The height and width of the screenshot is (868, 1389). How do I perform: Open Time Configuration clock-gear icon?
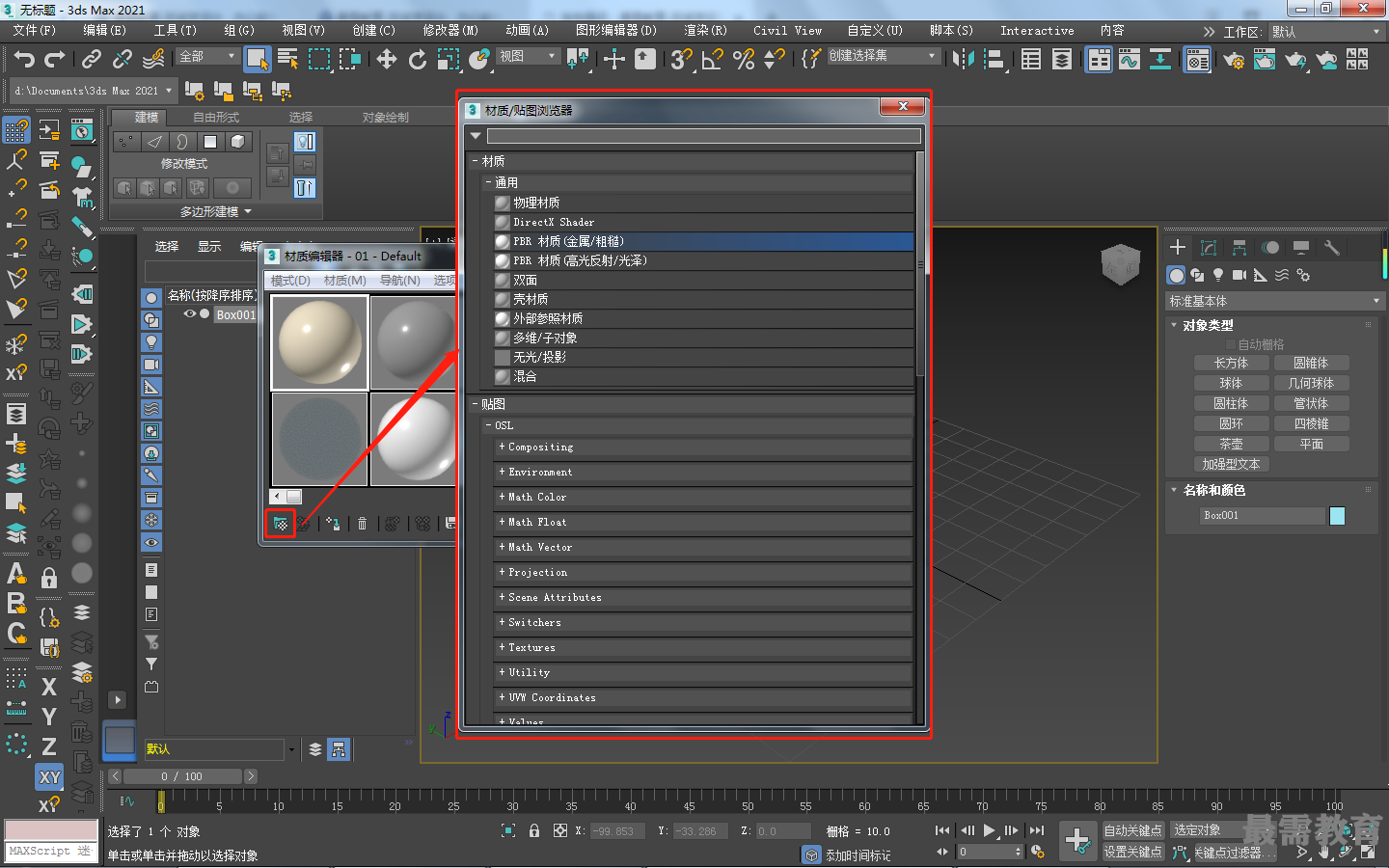[x=1038, y=852]
